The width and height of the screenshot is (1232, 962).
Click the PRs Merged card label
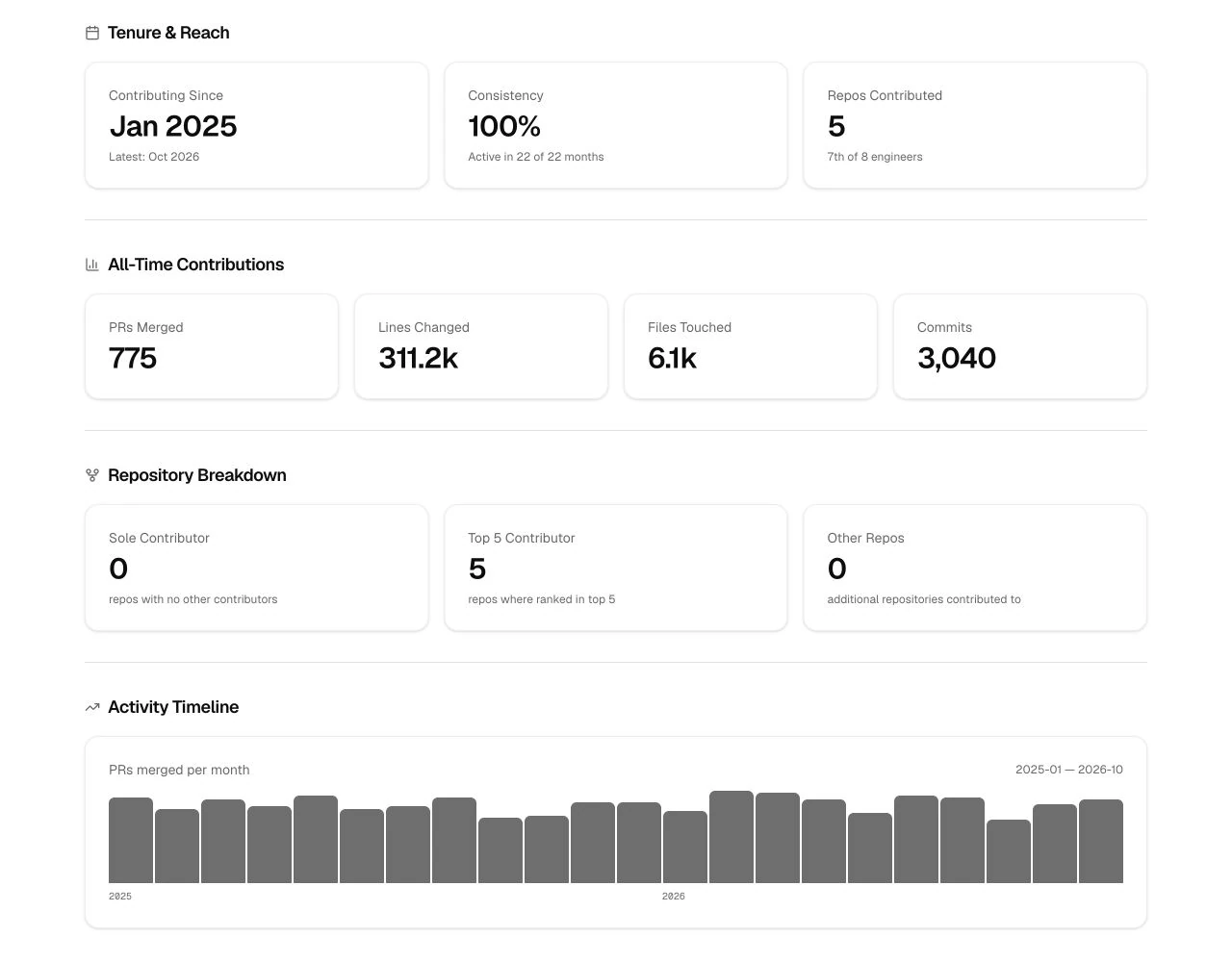point(145,327)
